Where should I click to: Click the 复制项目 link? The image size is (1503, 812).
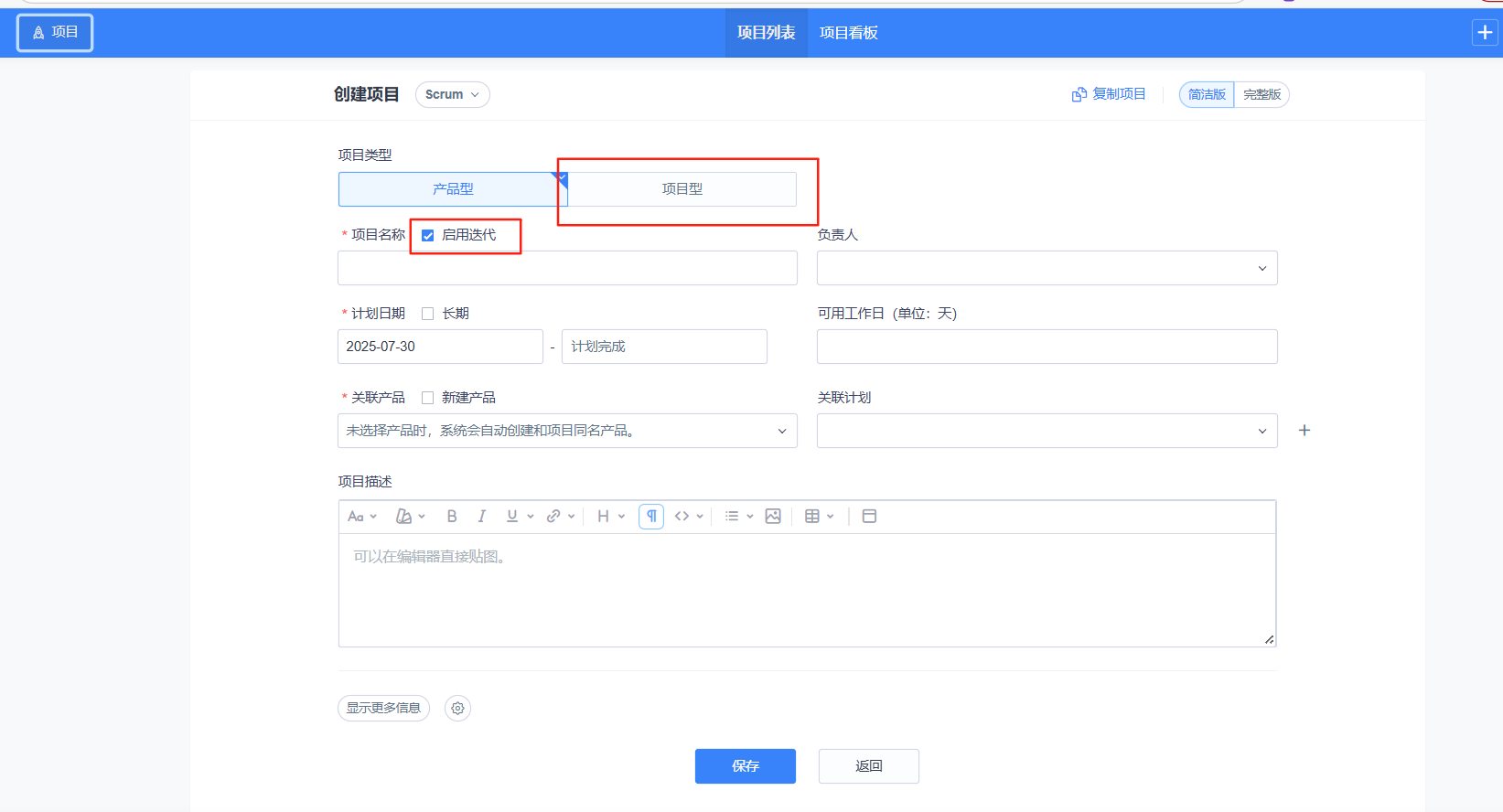pos(1119,94)
